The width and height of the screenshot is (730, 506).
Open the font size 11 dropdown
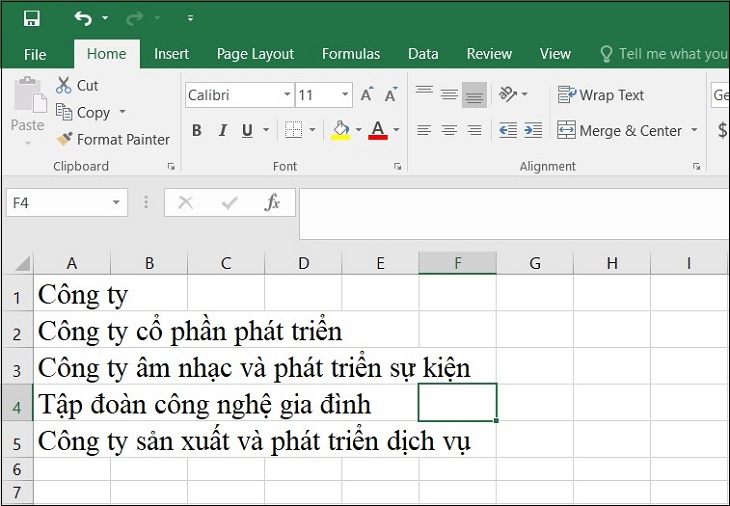click(x=345, y=94)
